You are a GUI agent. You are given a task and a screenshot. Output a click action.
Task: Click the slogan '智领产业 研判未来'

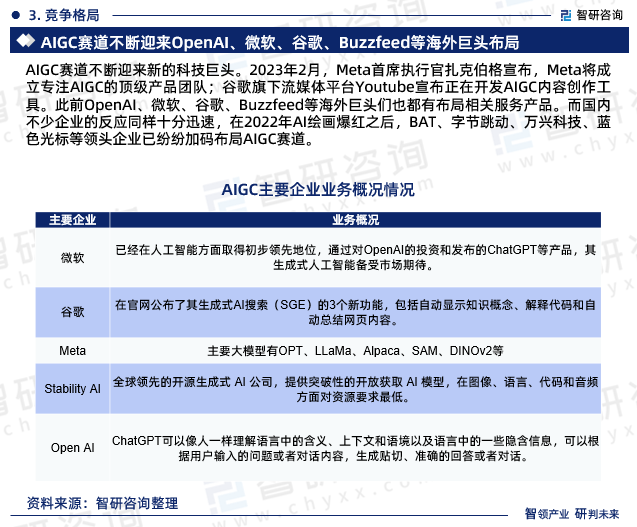(572, 514)
